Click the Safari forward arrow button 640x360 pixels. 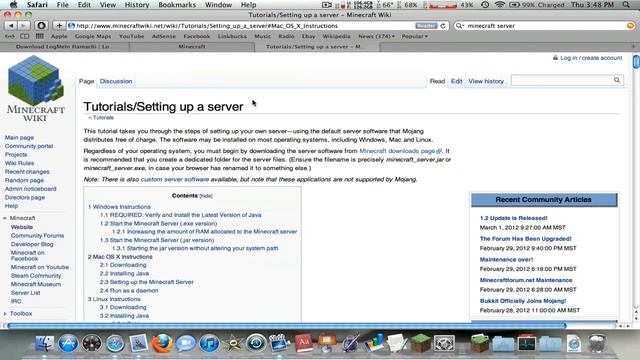click(24, 26)
